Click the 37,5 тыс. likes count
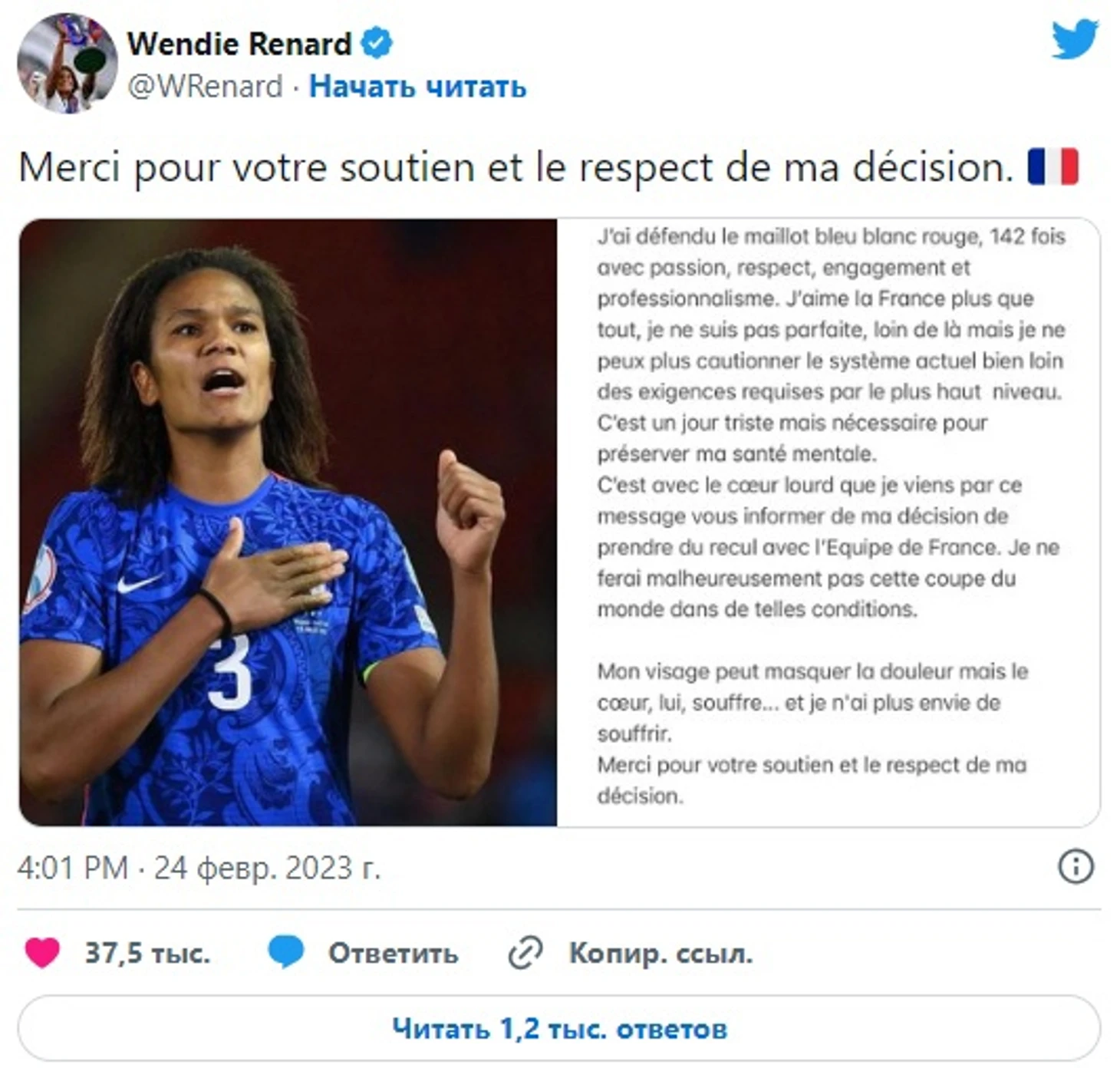The image size is (1120, 1068). pyautogui.click(x=147, y=953)
